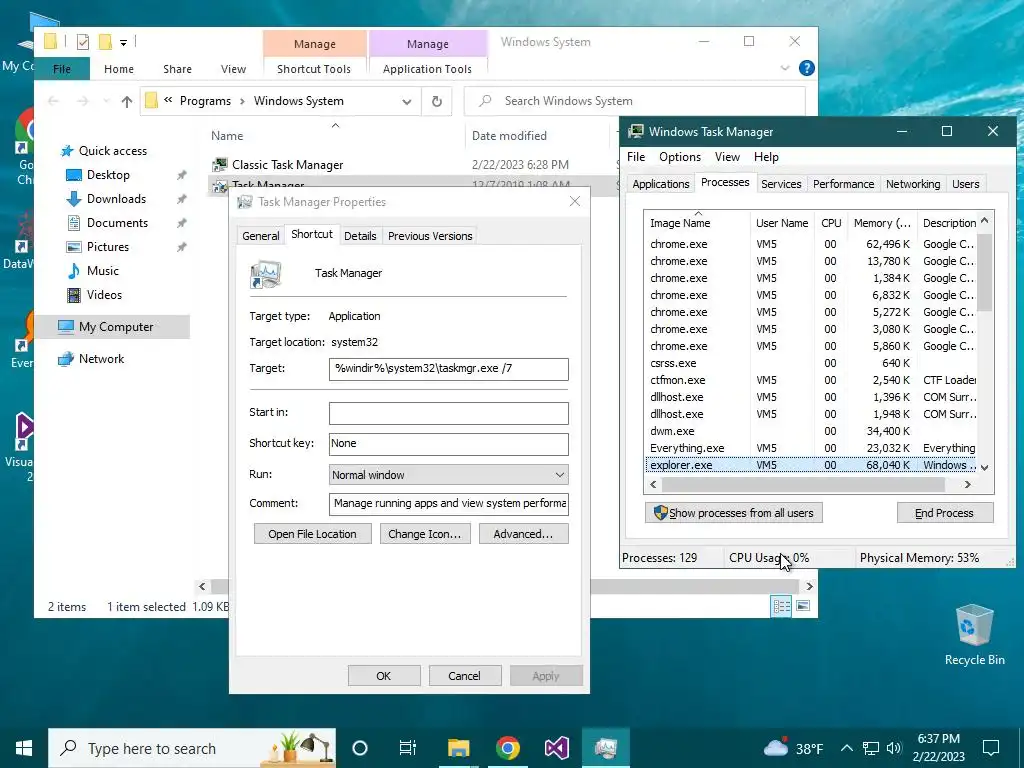Open File Explorer from the taskbar

click(x=458, y=748)
